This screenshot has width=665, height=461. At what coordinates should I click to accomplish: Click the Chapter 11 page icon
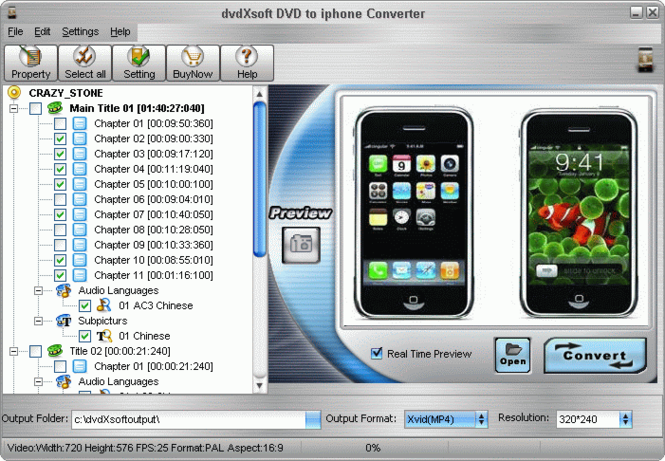point(79,275)
